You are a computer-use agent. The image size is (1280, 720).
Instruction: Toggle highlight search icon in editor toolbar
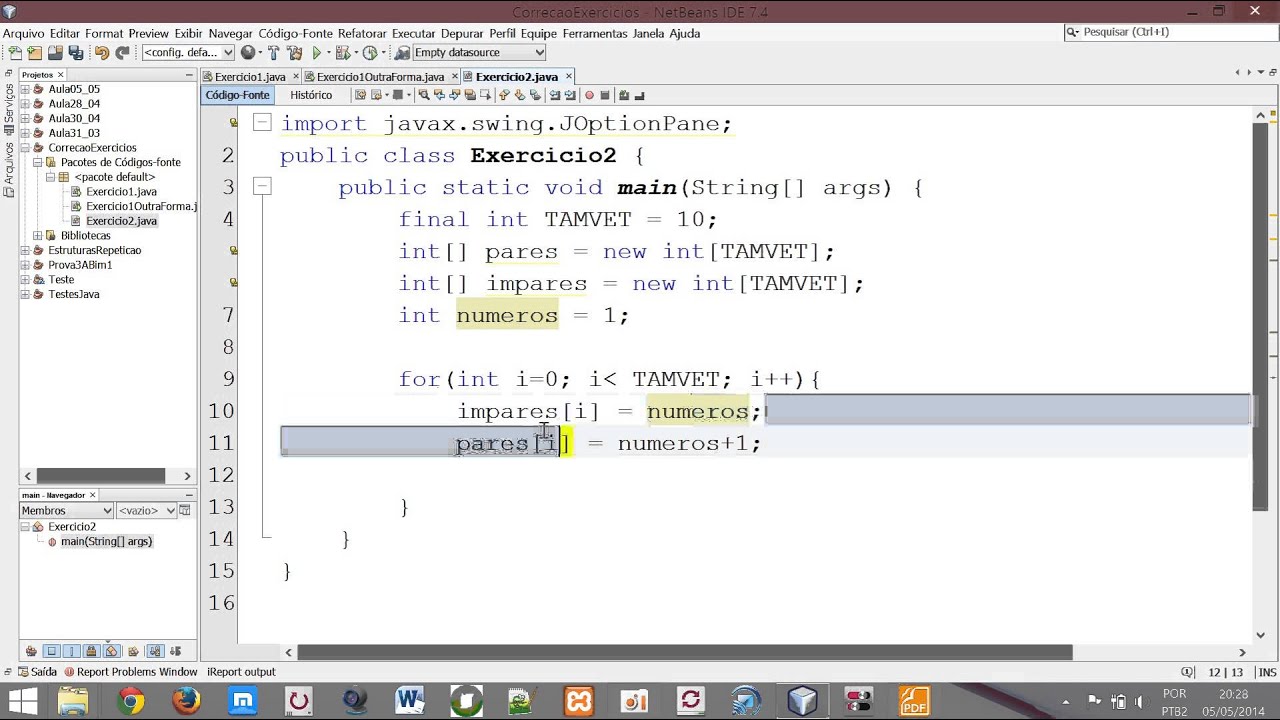click(x=470, y=95)
